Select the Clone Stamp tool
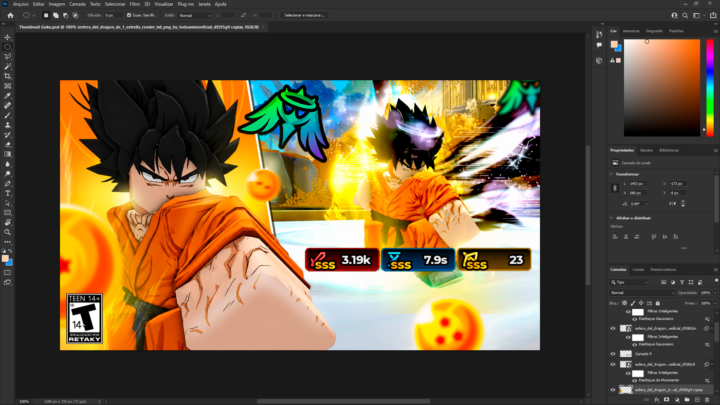This screenshot has height=405, width=720. 7,125
